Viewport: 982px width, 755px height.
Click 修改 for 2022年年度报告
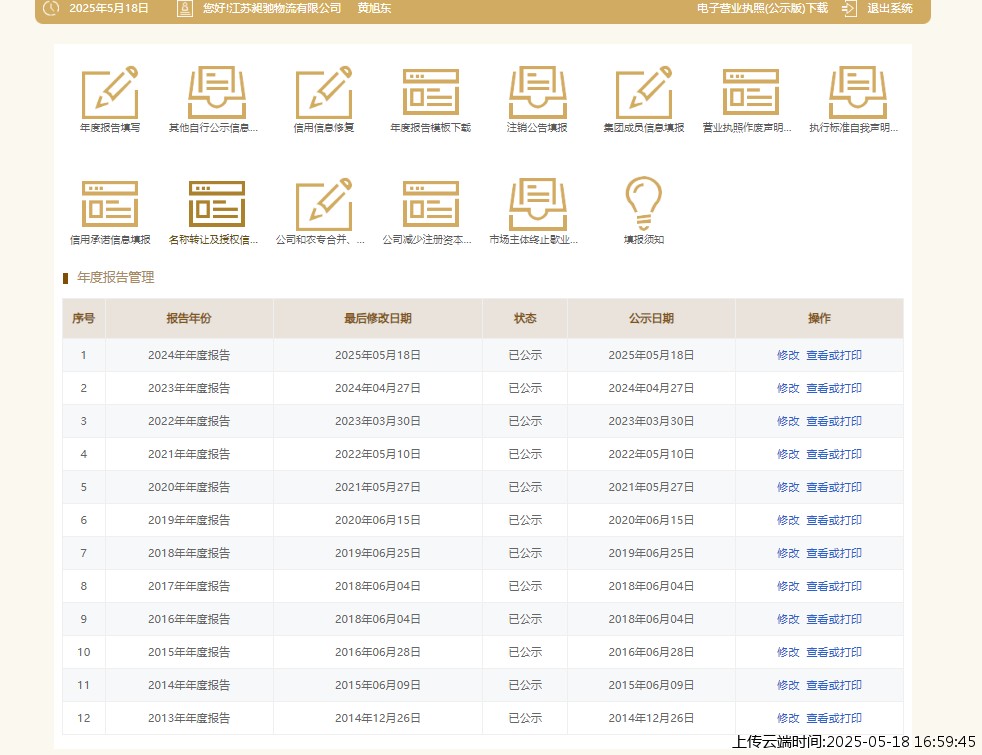coord(788,421)
